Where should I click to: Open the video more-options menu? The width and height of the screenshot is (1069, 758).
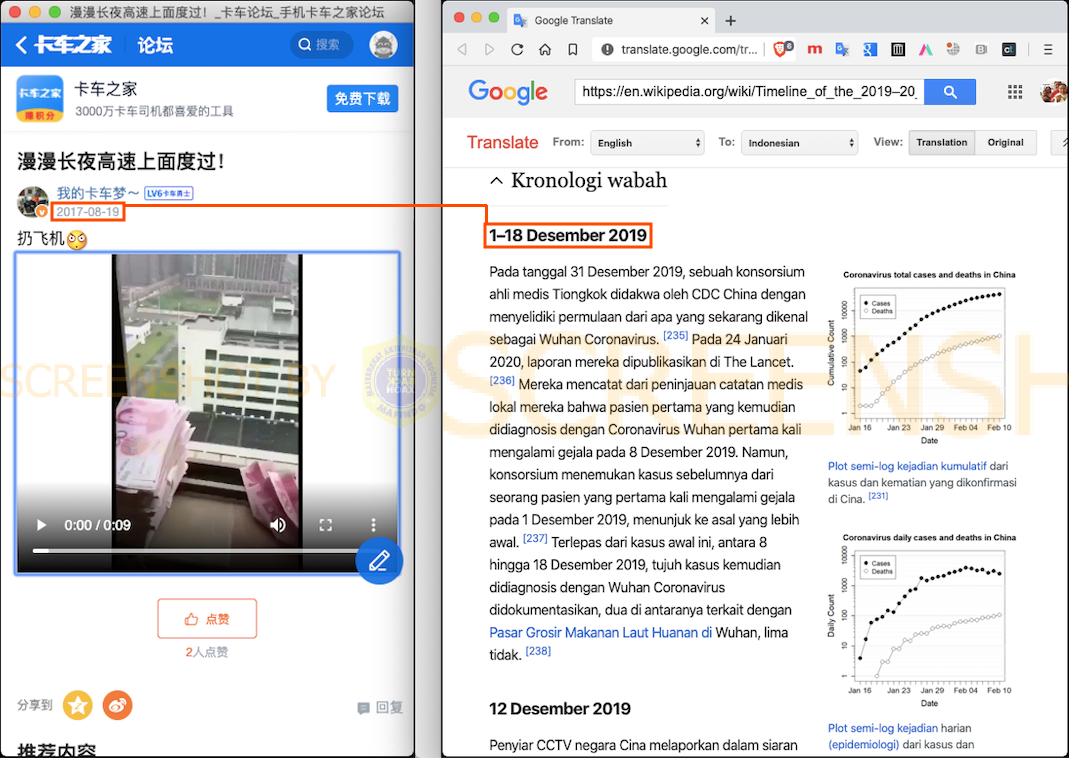click(x=373, y=525)
